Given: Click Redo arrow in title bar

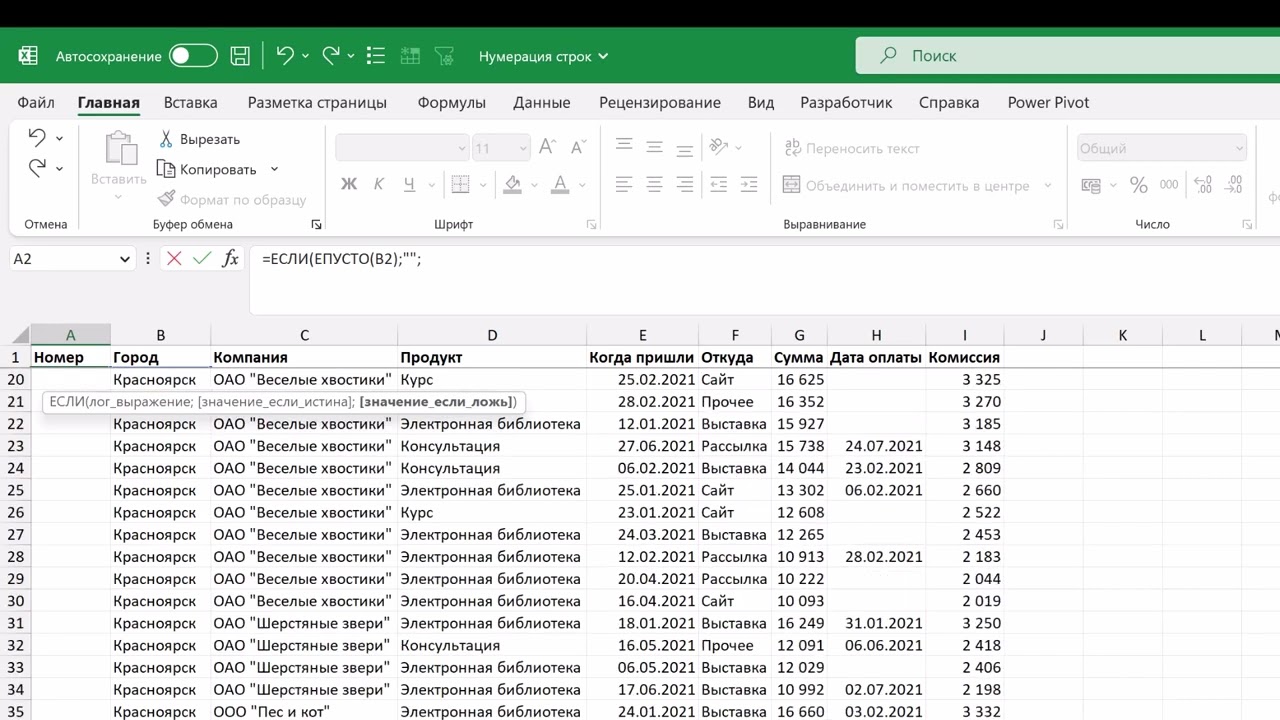Looking at the screenshot, I should [x=331, y=56].
